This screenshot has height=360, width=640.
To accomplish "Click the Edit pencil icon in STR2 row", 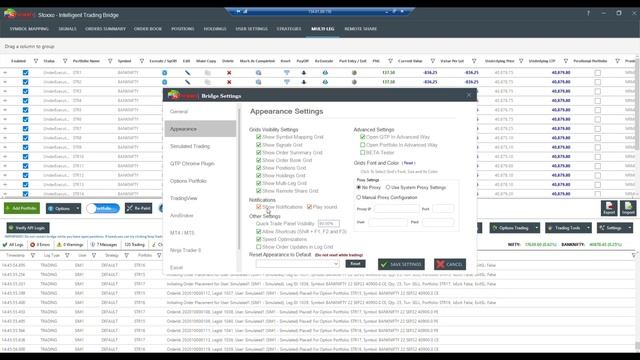I will pyautogui.click(x=187, y=82).
